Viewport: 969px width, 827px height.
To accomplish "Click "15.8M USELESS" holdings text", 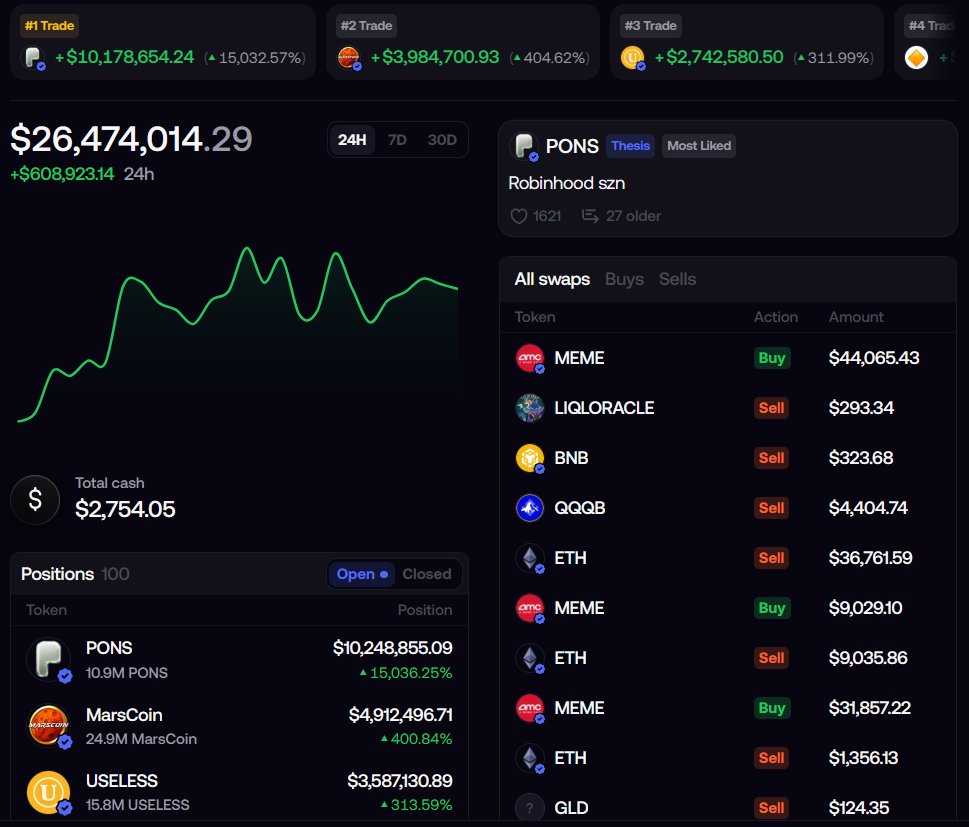I will click(137, 805).
